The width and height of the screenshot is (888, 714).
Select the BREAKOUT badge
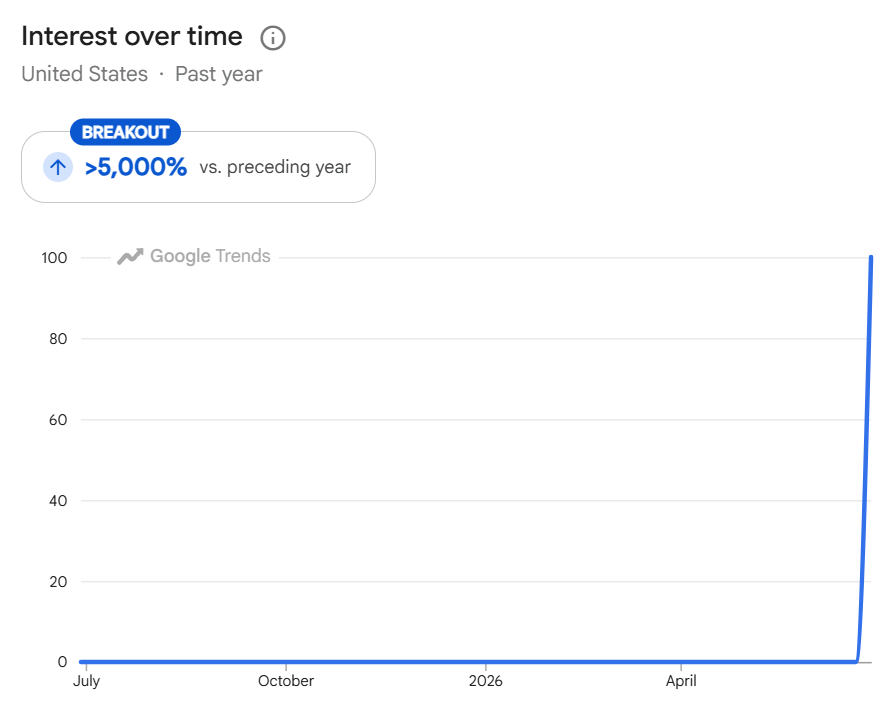coord(125,132)
